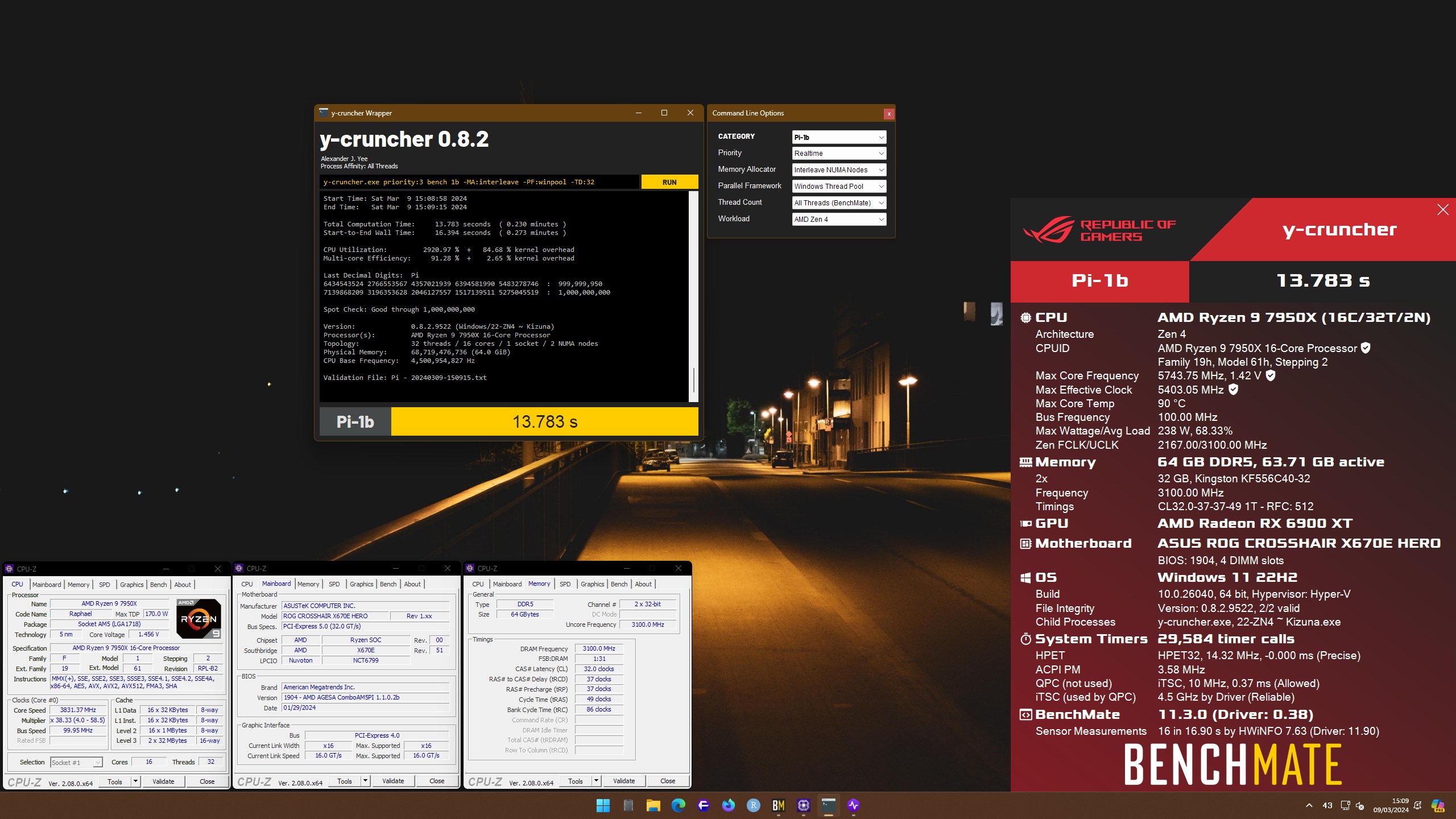
Task: Open Copilot preview icon in tray
Action: (x=1438, y=805)
